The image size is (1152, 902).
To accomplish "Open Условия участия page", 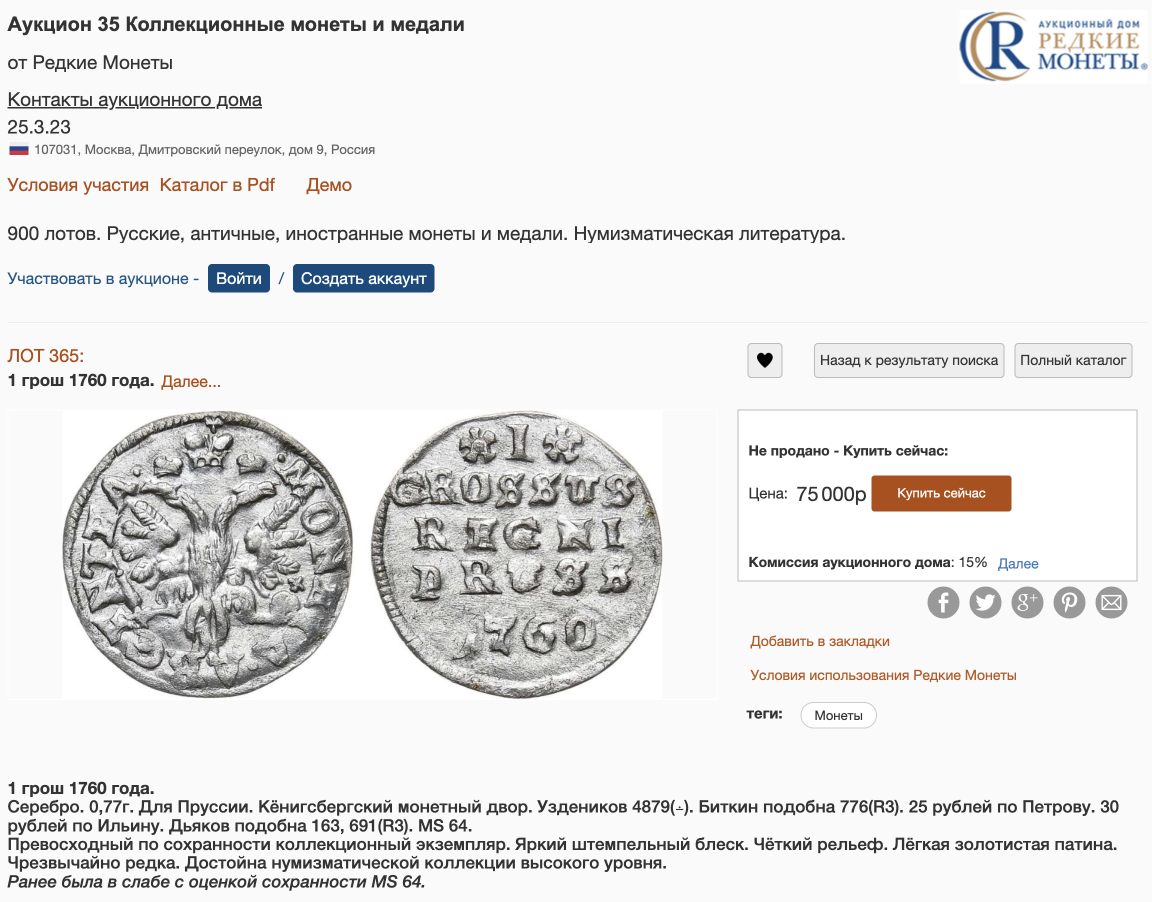I will click(78, 185).
